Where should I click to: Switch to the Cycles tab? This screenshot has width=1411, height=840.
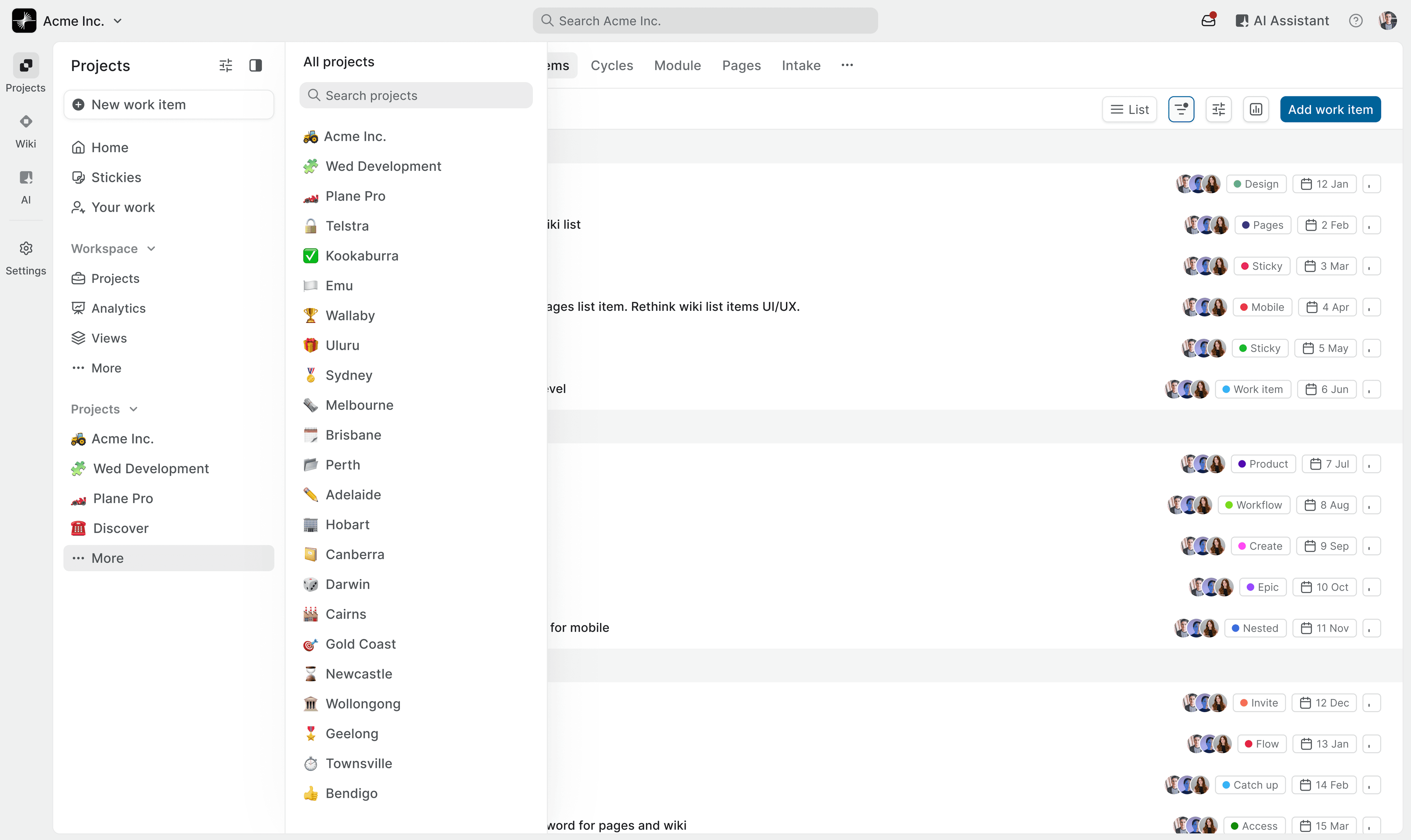click(611, 65)
